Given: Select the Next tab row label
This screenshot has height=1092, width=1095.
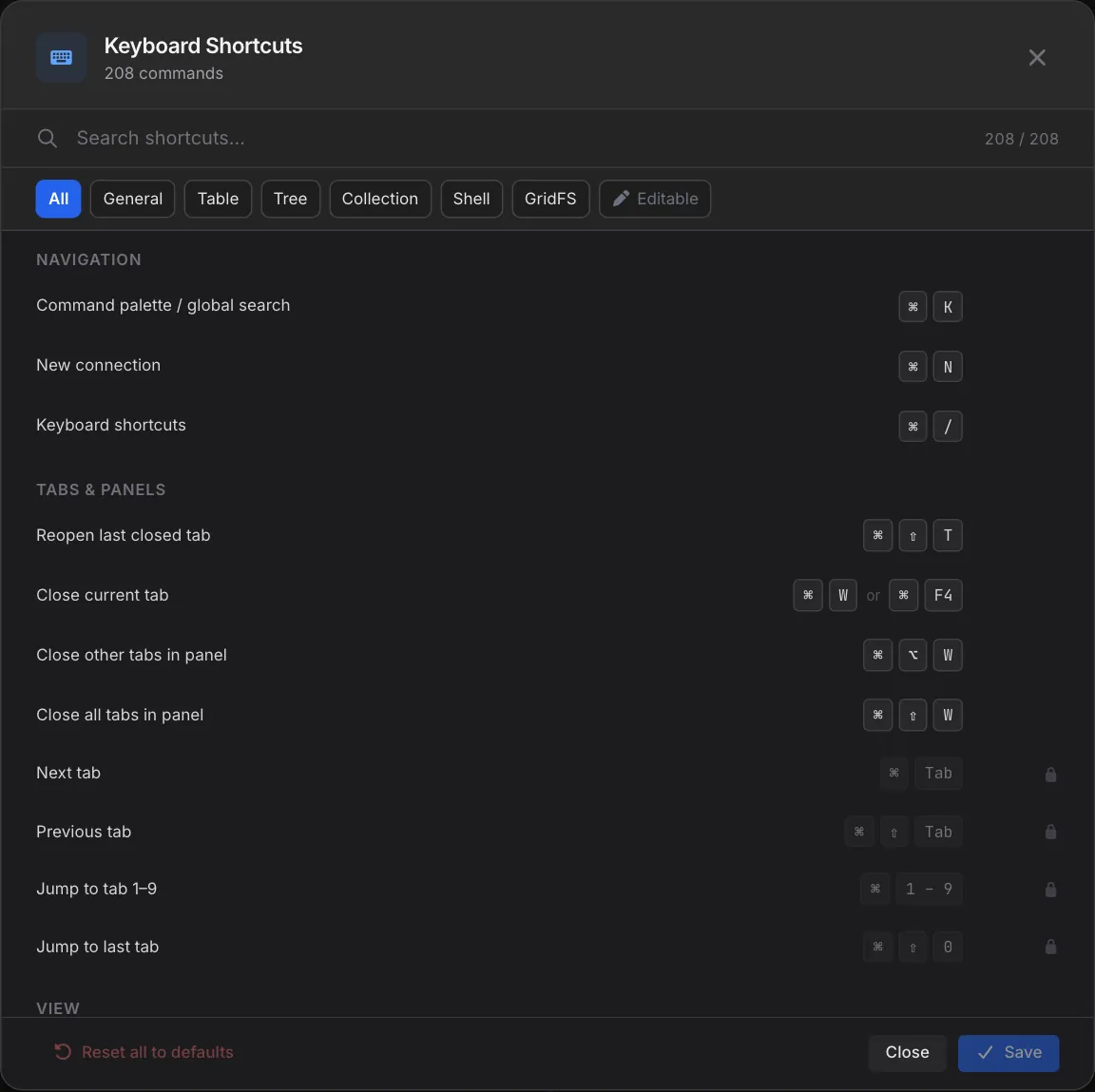Looking at the screenshot, I should 68,773.
